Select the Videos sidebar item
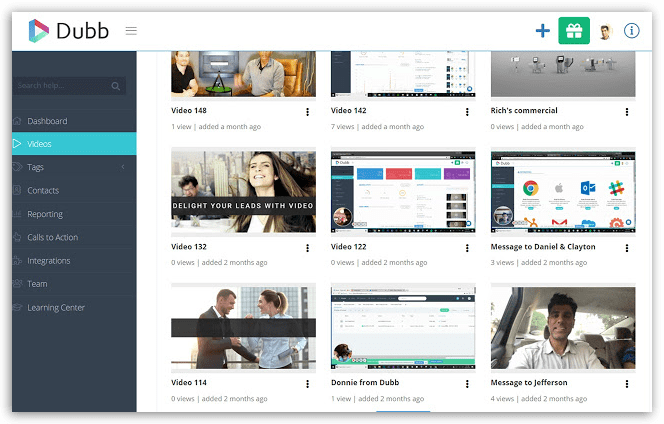The image size is (664, 424). pyautogui.click(x=40, y=144)
